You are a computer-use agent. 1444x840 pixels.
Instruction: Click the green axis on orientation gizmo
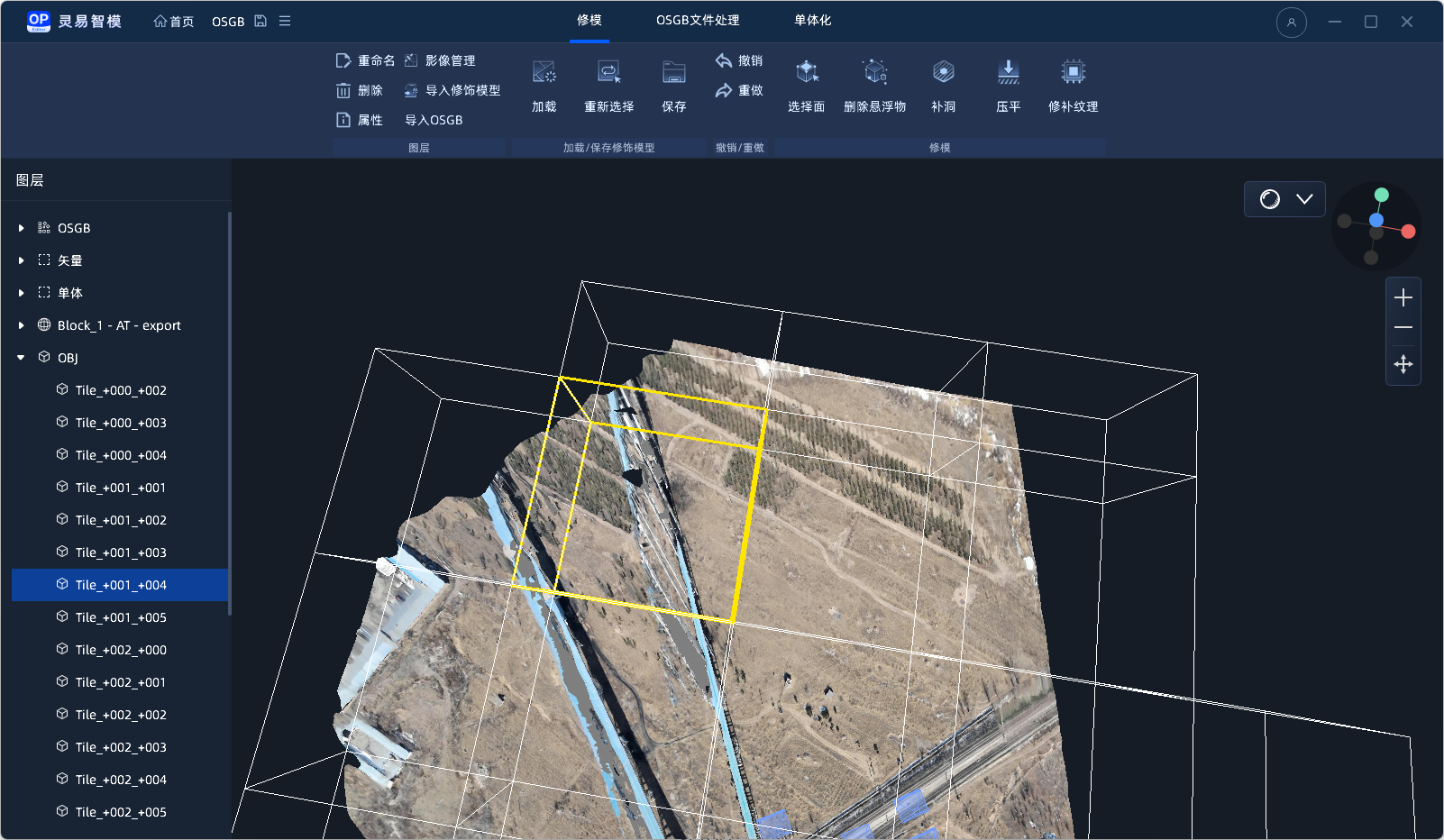point(1381,196)
